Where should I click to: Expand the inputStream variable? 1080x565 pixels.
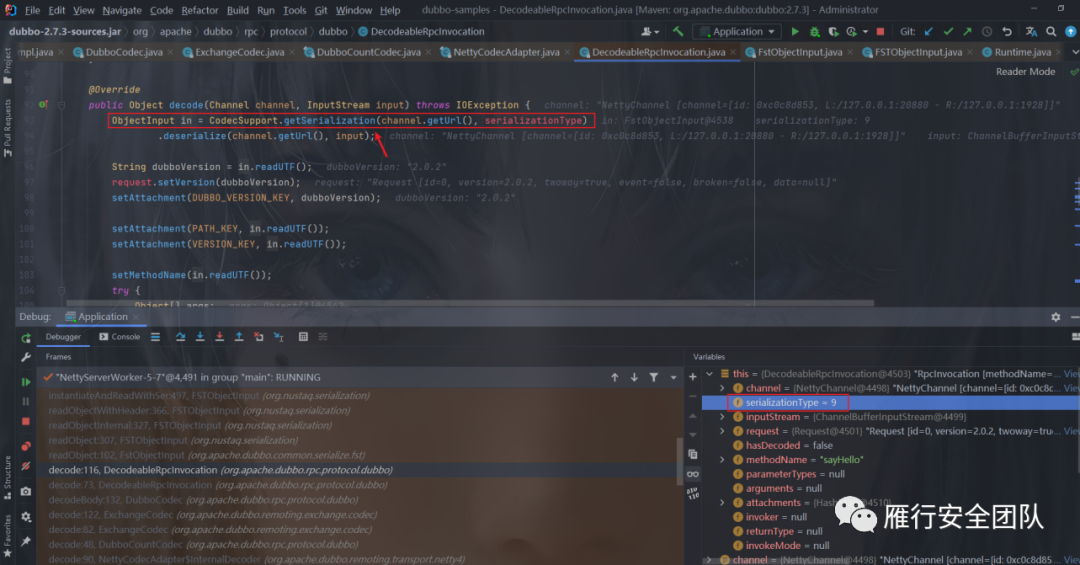pyautogui.click(x=722, y=417)
